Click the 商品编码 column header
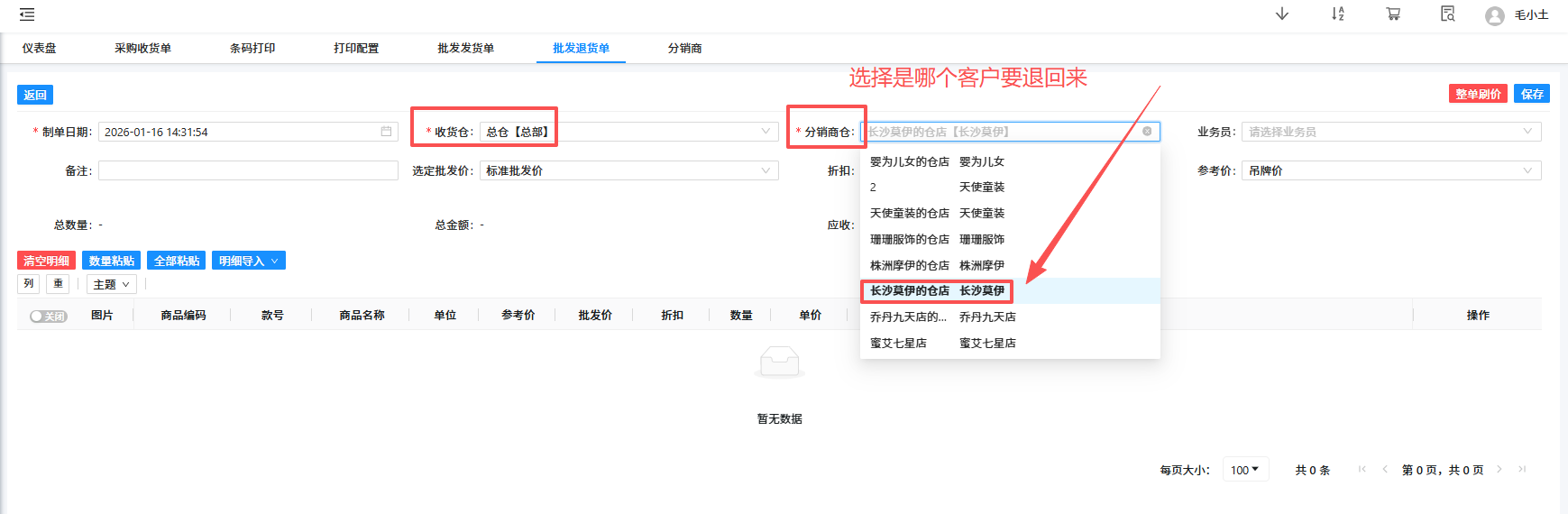Screen dimensions: 1568x514 [183, 315]
